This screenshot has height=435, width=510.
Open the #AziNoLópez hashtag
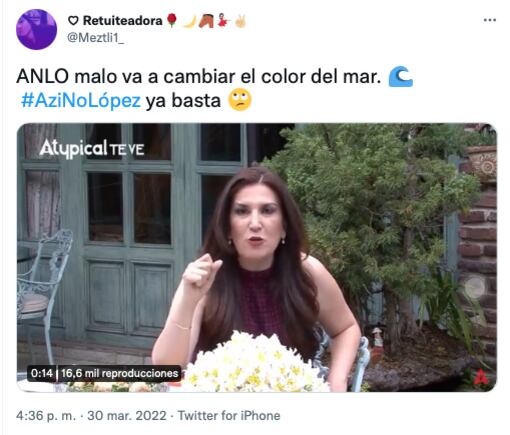coord(81,100)
